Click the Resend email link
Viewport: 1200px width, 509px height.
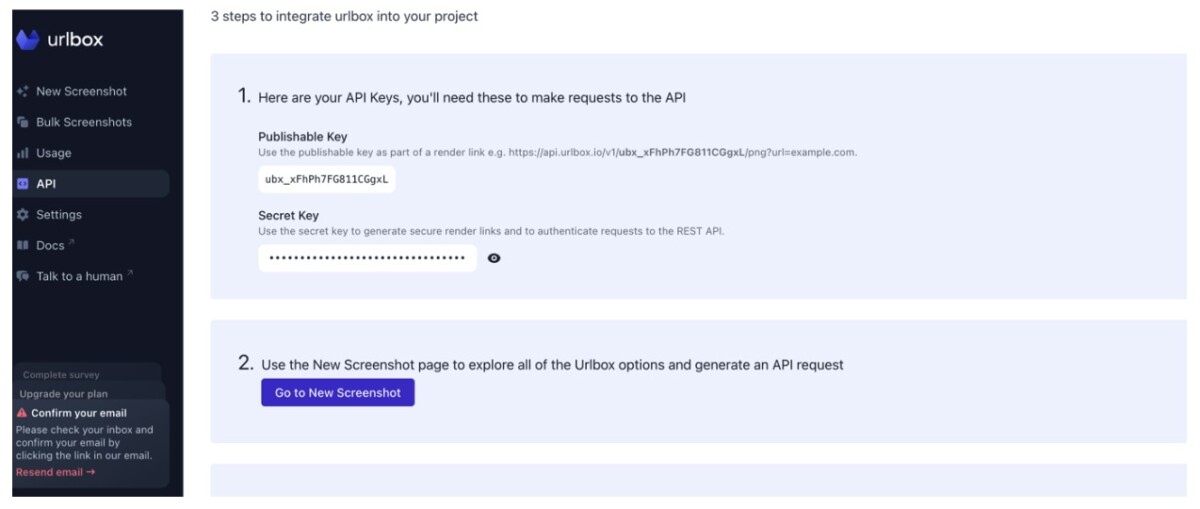point(56,472)
